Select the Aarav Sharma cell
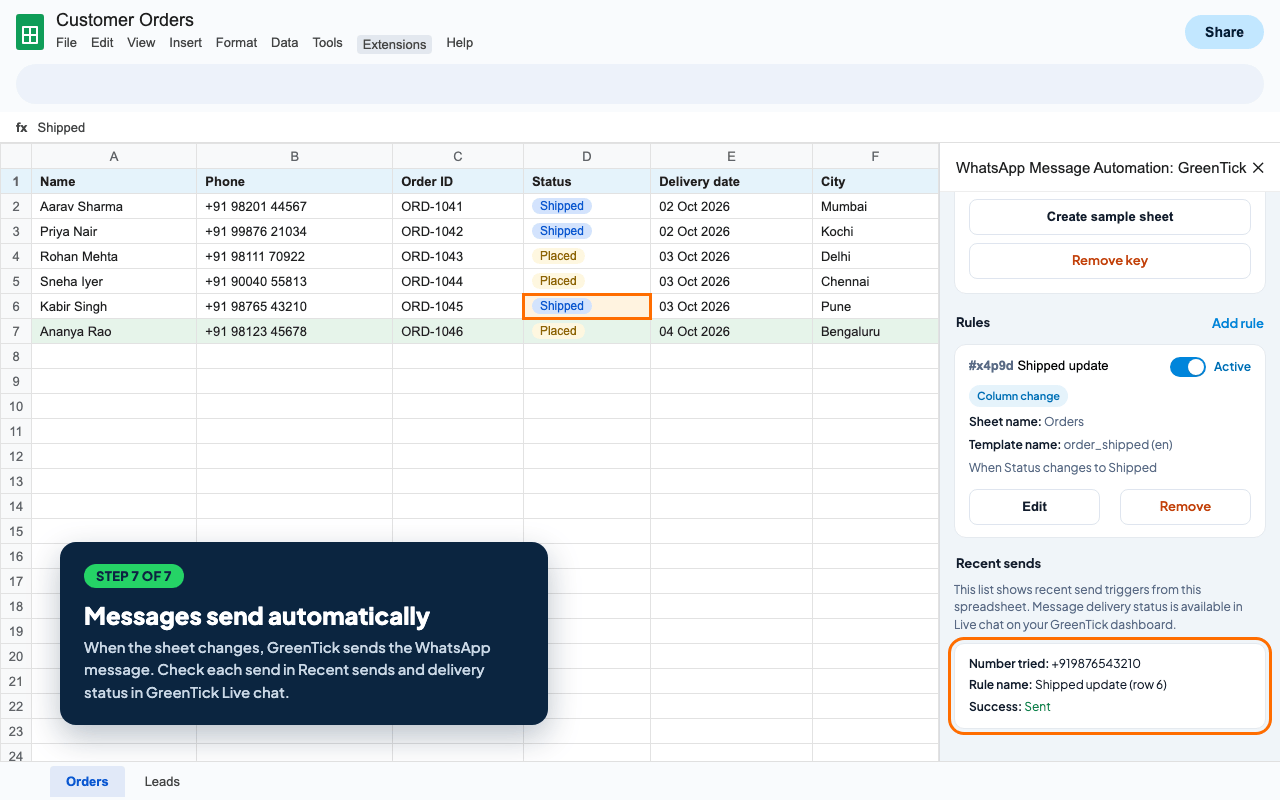Image resolution: width=1280 pixels, height=800 pixels. 114,206
